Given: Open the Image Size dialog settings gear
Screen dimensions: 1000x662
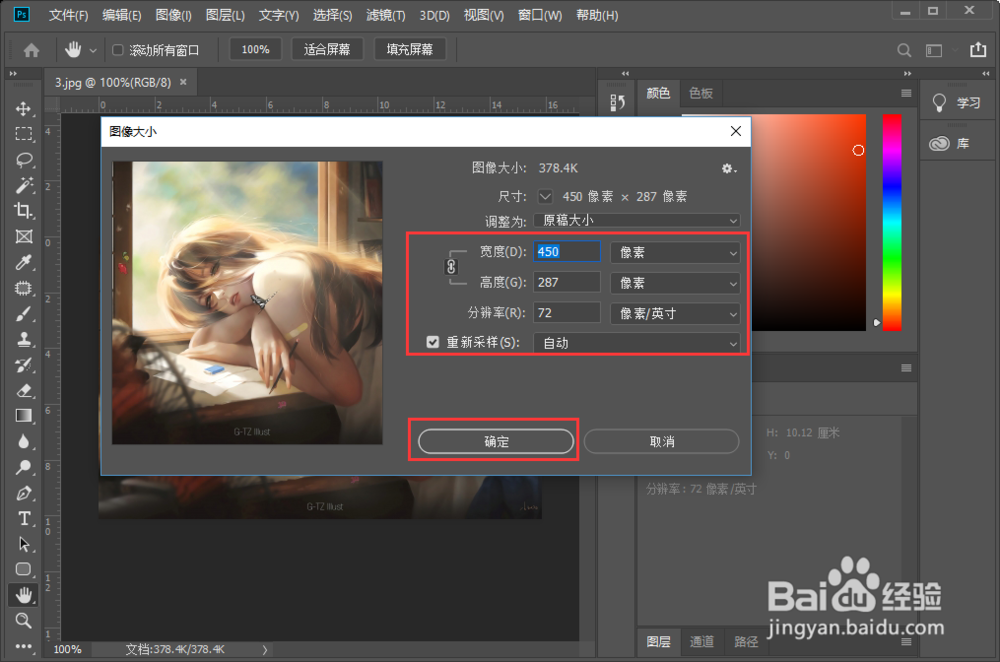Looking at the screenshot, I should click(x=728, y=168).
